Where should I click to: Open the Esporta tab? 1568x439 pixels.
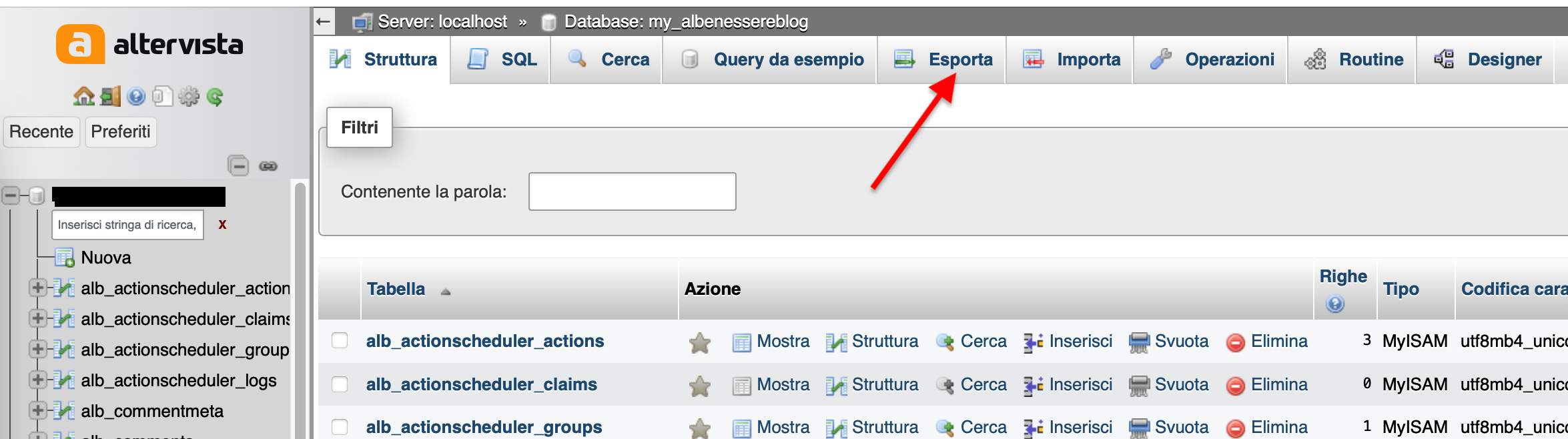pyautogui.click(x=941, y=59)
